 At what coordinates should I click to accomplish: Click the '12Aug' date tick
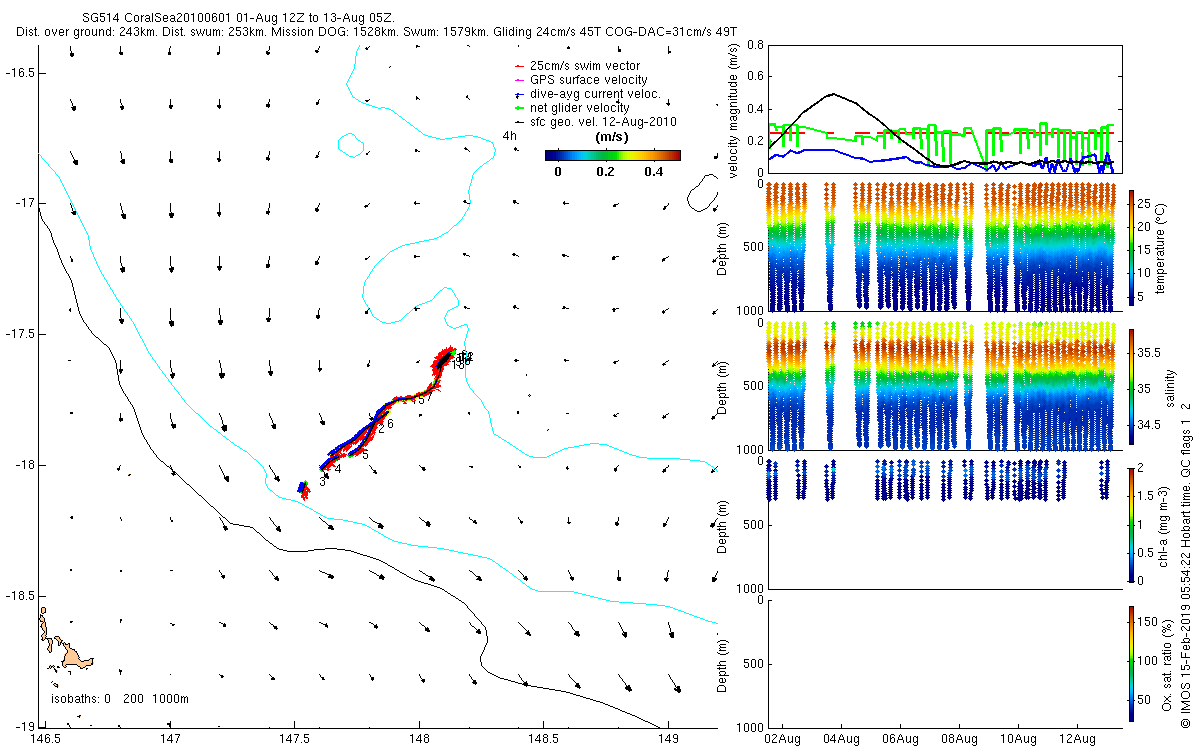tap(1077, 738)
